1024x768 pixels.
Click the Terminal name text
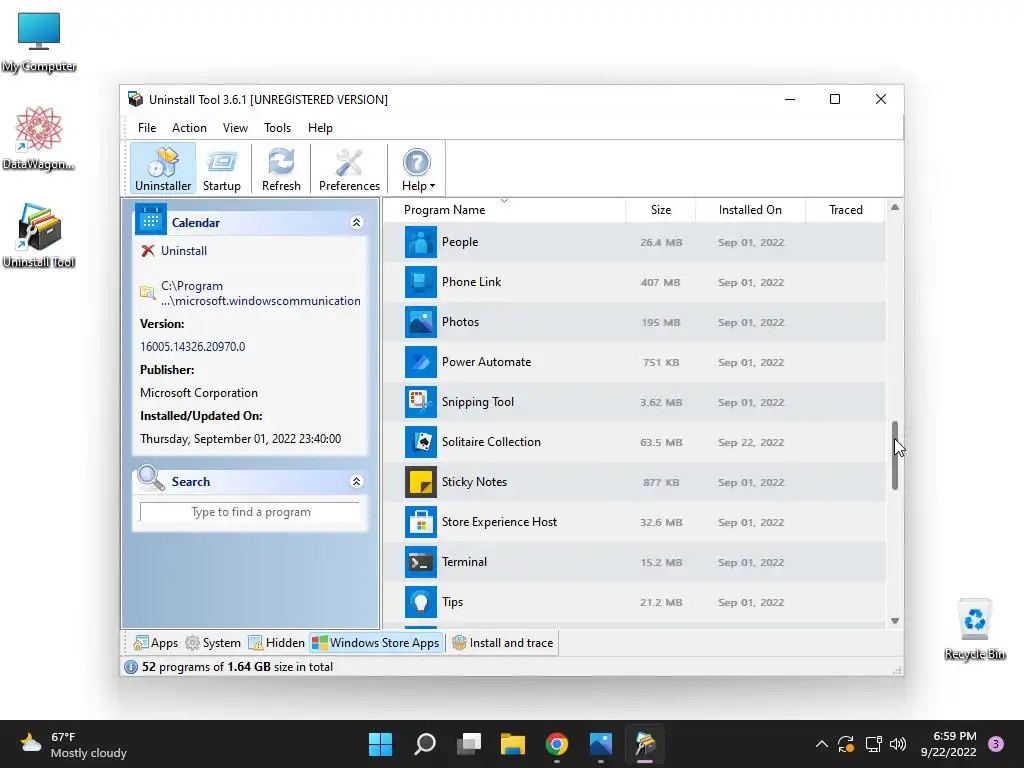(464, 562)
